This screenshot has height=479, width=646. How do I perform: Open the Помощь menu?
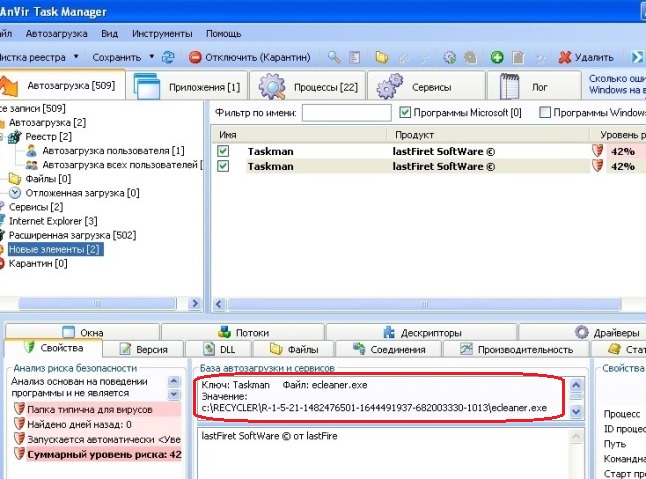(224, 34)
